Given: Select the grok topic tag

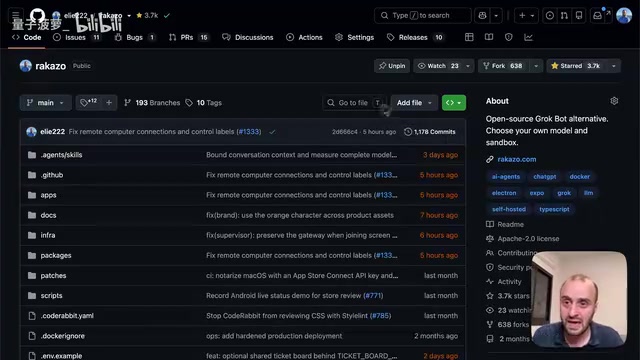Looking at the screenshot, I should [564, 193].
